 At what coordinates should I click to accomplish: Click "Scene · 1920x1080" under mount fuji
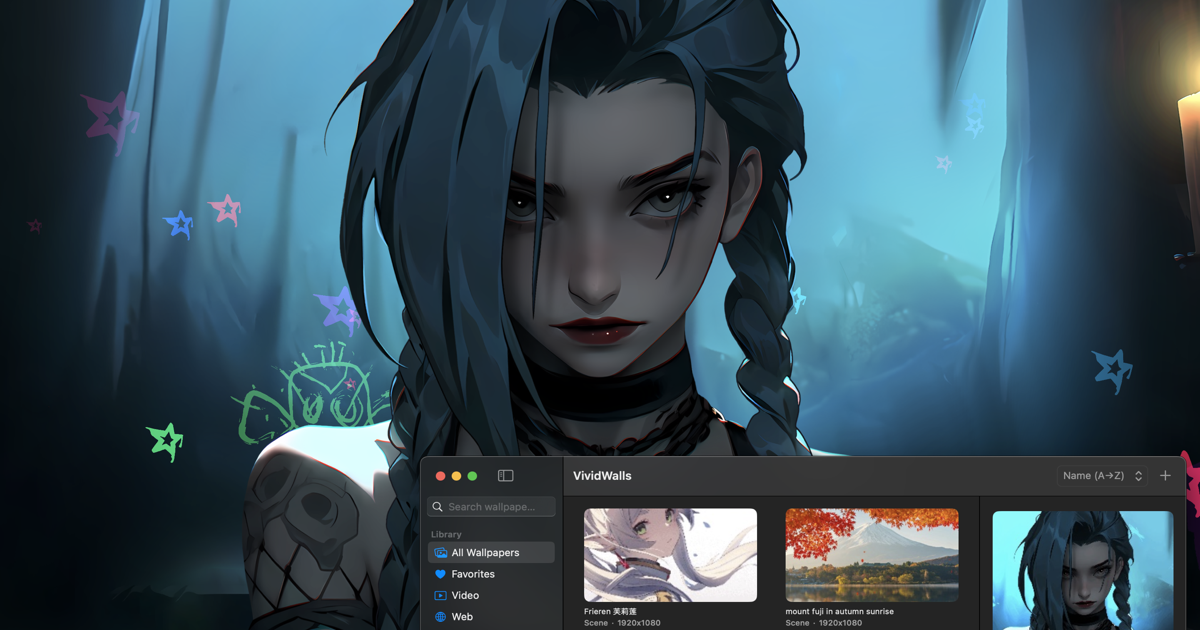(824, 623)
